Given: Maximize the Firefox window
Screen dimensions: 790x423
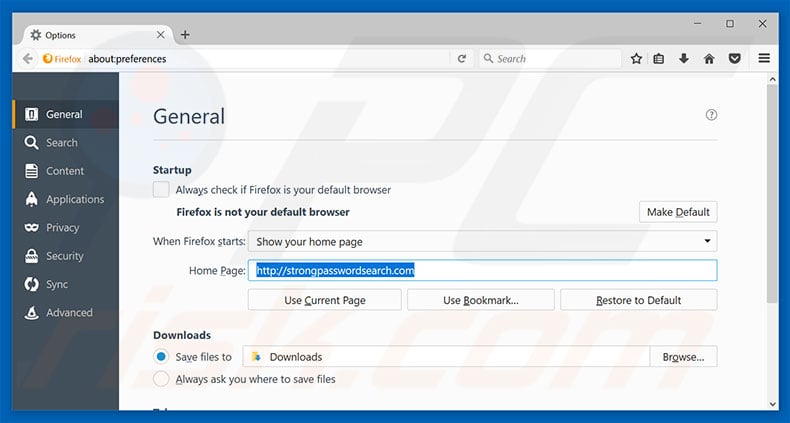Looking at the screenshot, I should (x=730, y=24).
